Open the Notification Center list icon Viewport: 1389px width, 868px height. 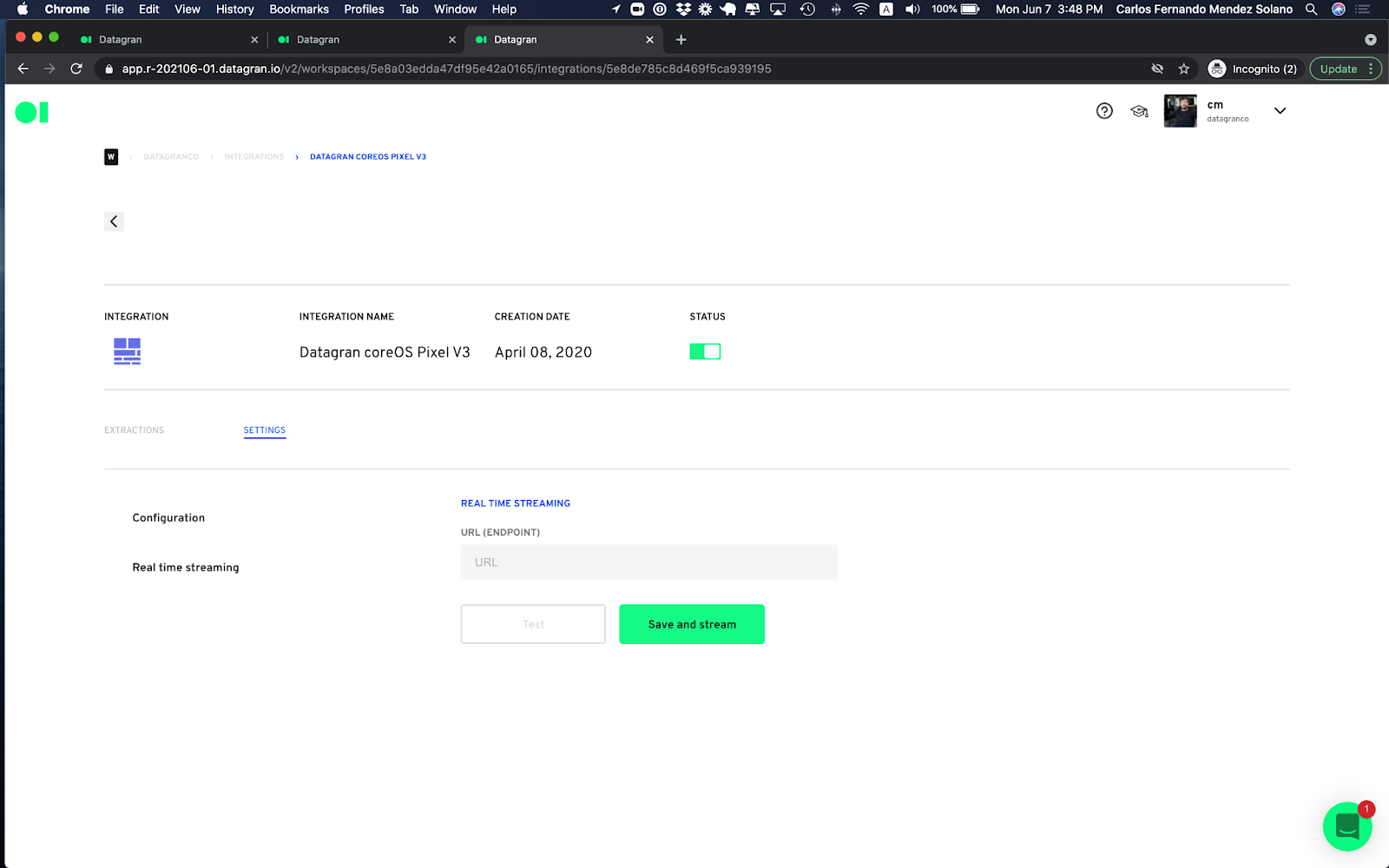pos(1363,9)
